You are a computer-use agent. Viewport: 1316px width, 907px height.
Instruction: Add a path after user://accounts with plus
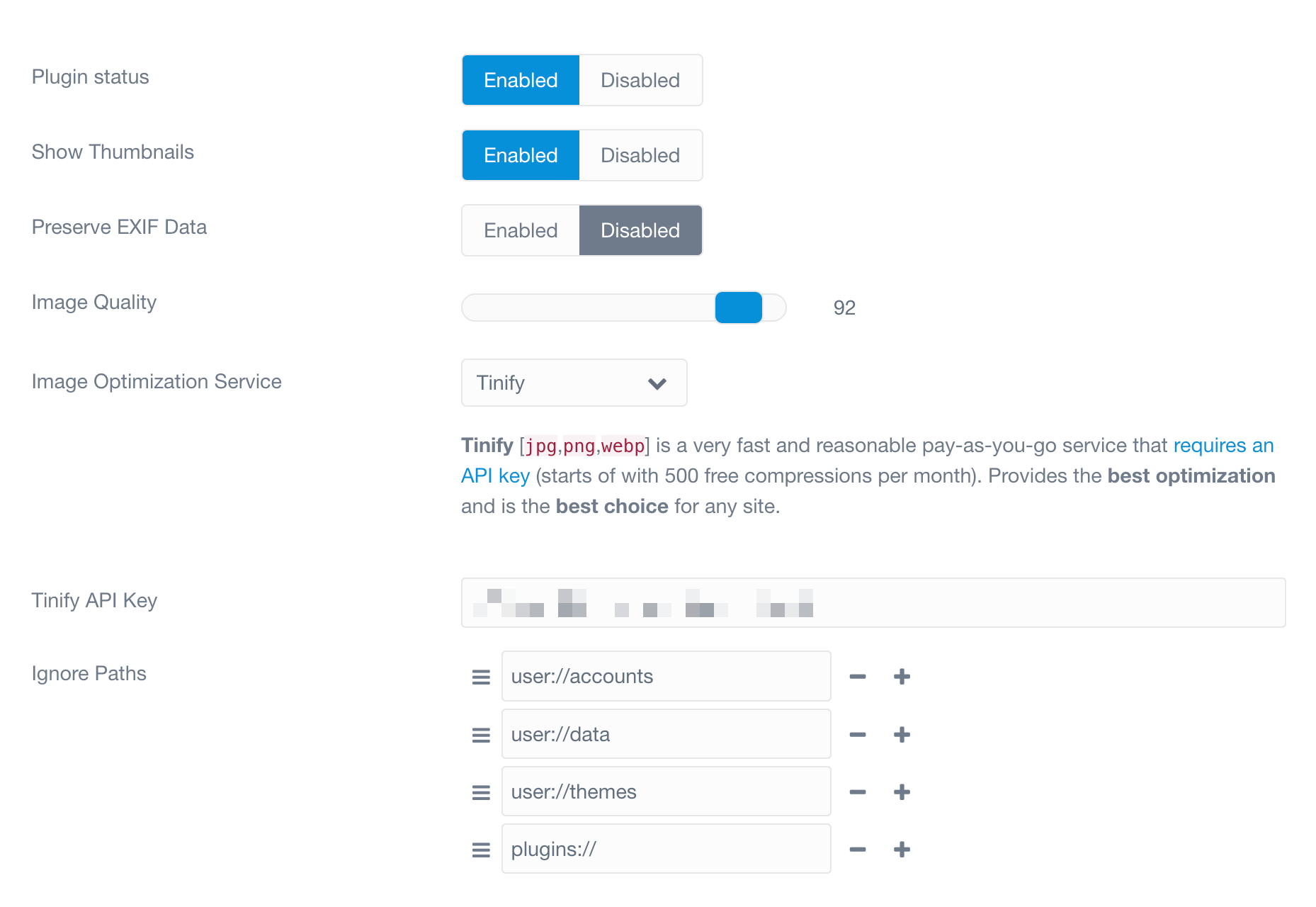pos(902,677)
